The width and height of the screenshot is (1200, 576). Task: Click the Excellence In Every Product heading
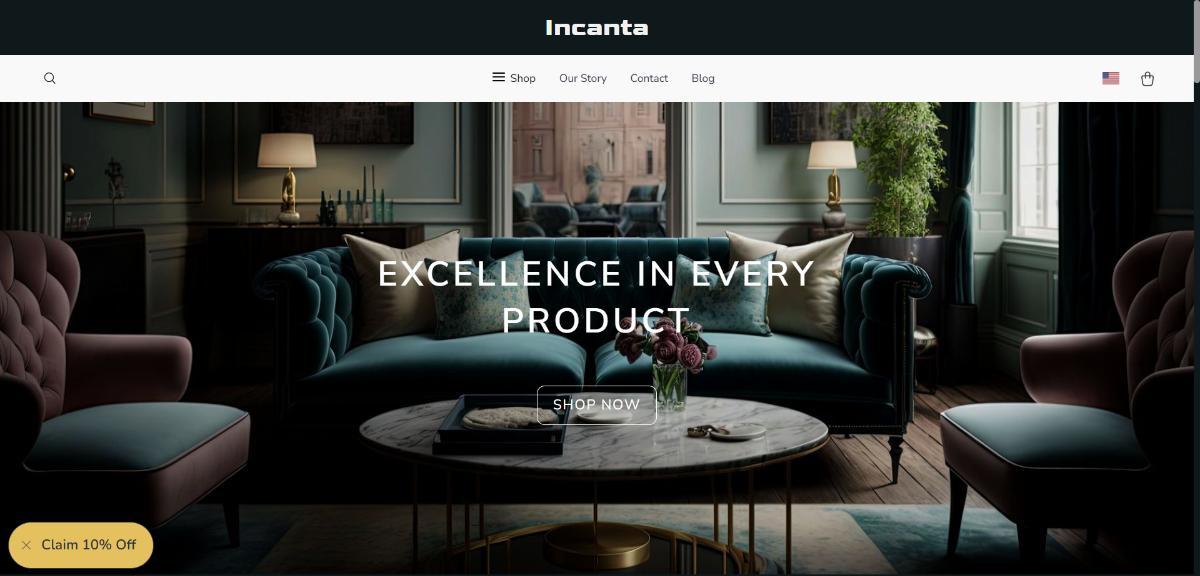click(x=597, y=297)
